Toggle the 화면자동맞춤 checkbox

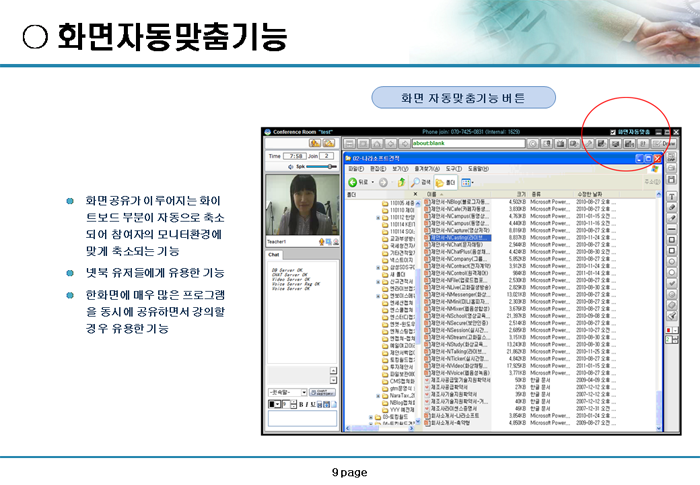click(613, 132)
